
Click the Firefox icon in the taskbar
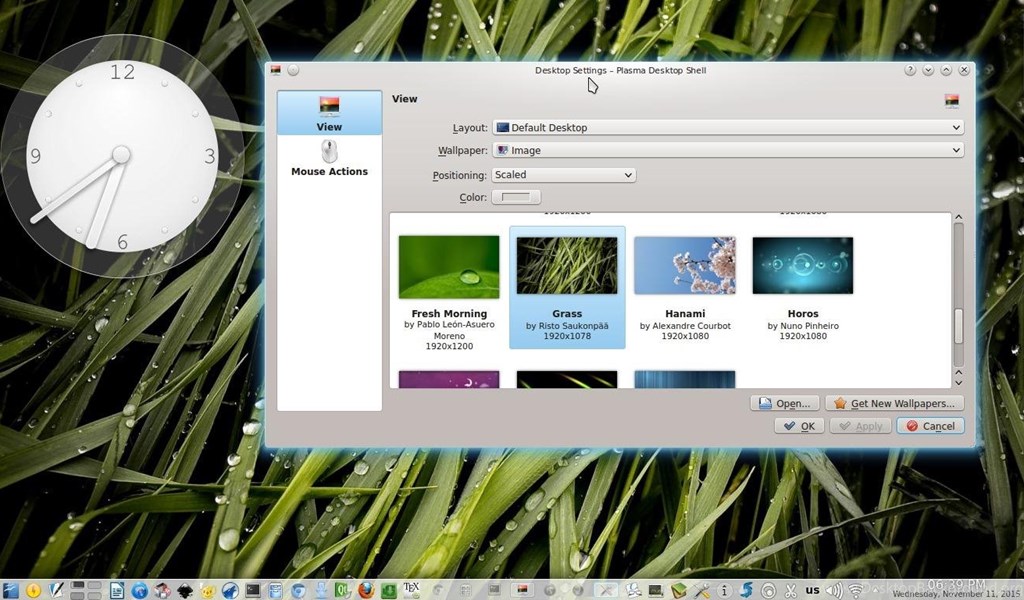pos(365,590)
